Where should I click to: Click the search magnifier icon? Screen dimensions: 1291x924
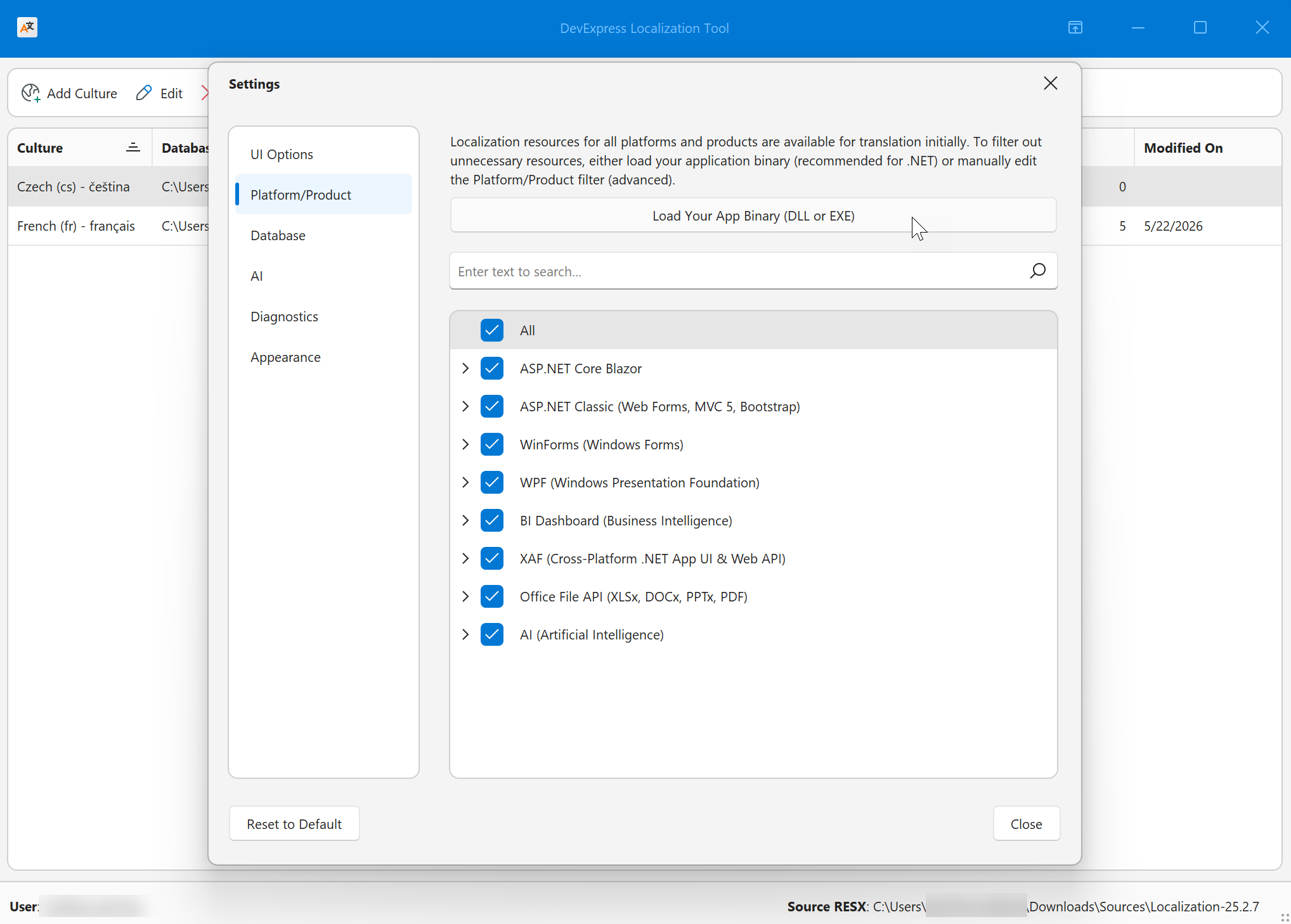(1037, 271)
